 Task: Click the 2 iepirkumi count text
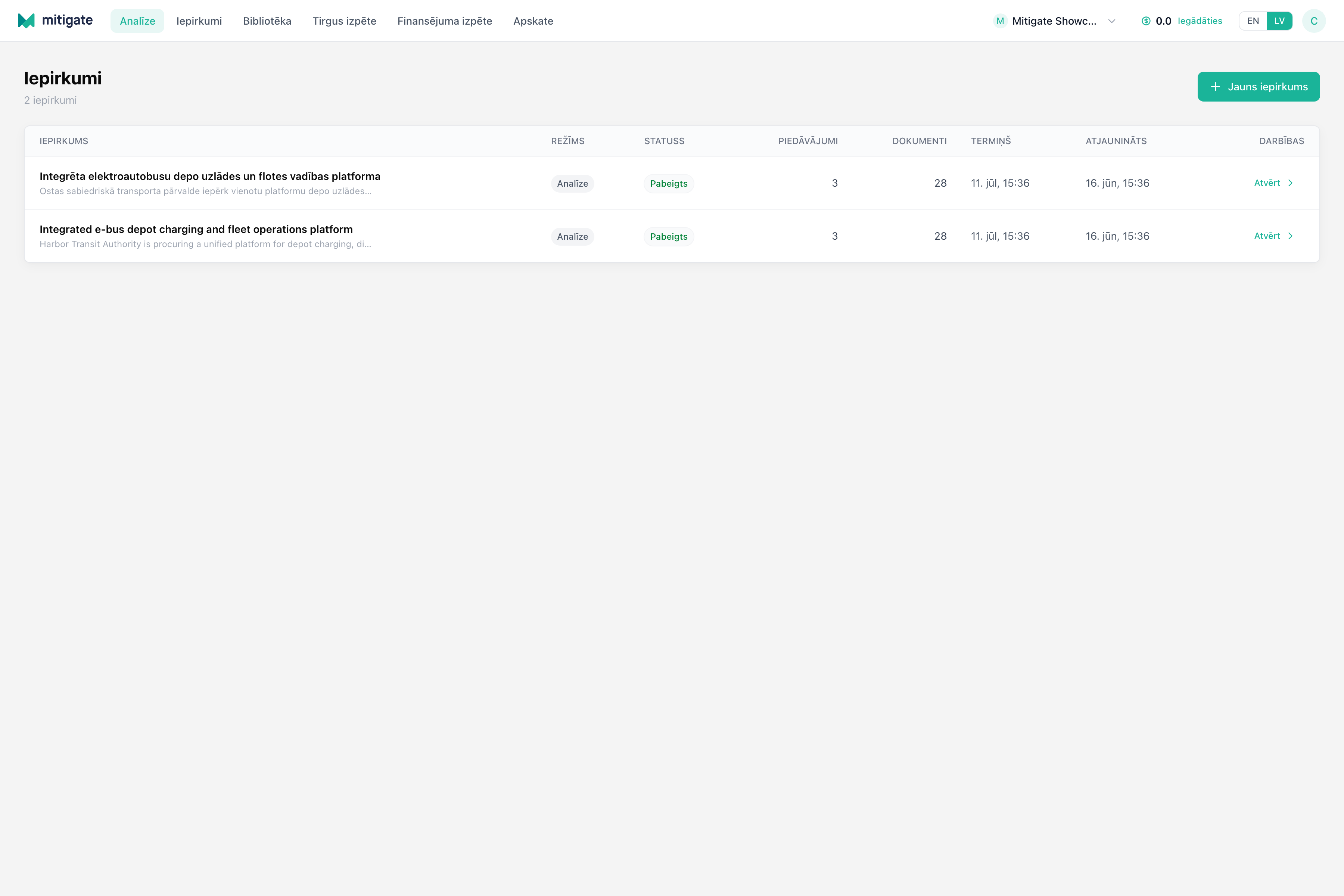click(x=50, y=100)
